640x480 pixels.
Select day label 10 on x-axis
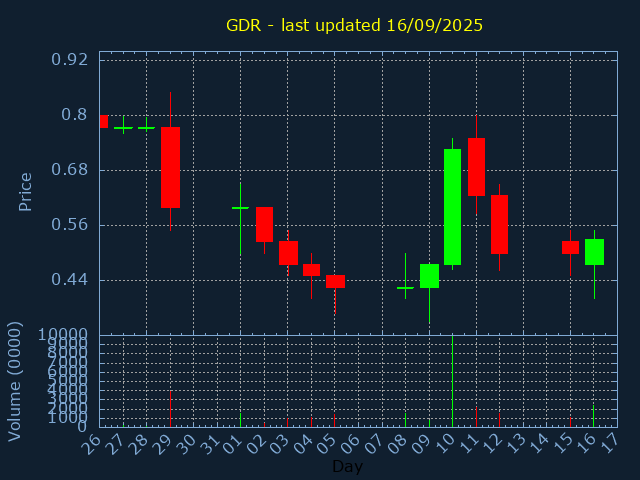[444, 444]
